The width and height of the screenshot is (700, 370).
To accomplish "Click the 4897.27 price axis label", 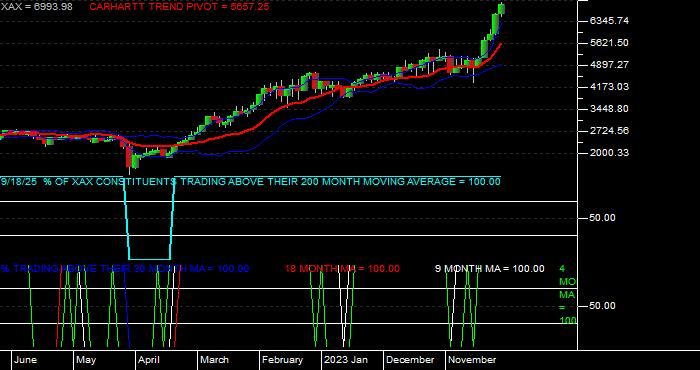I will (x=609, y=65).
